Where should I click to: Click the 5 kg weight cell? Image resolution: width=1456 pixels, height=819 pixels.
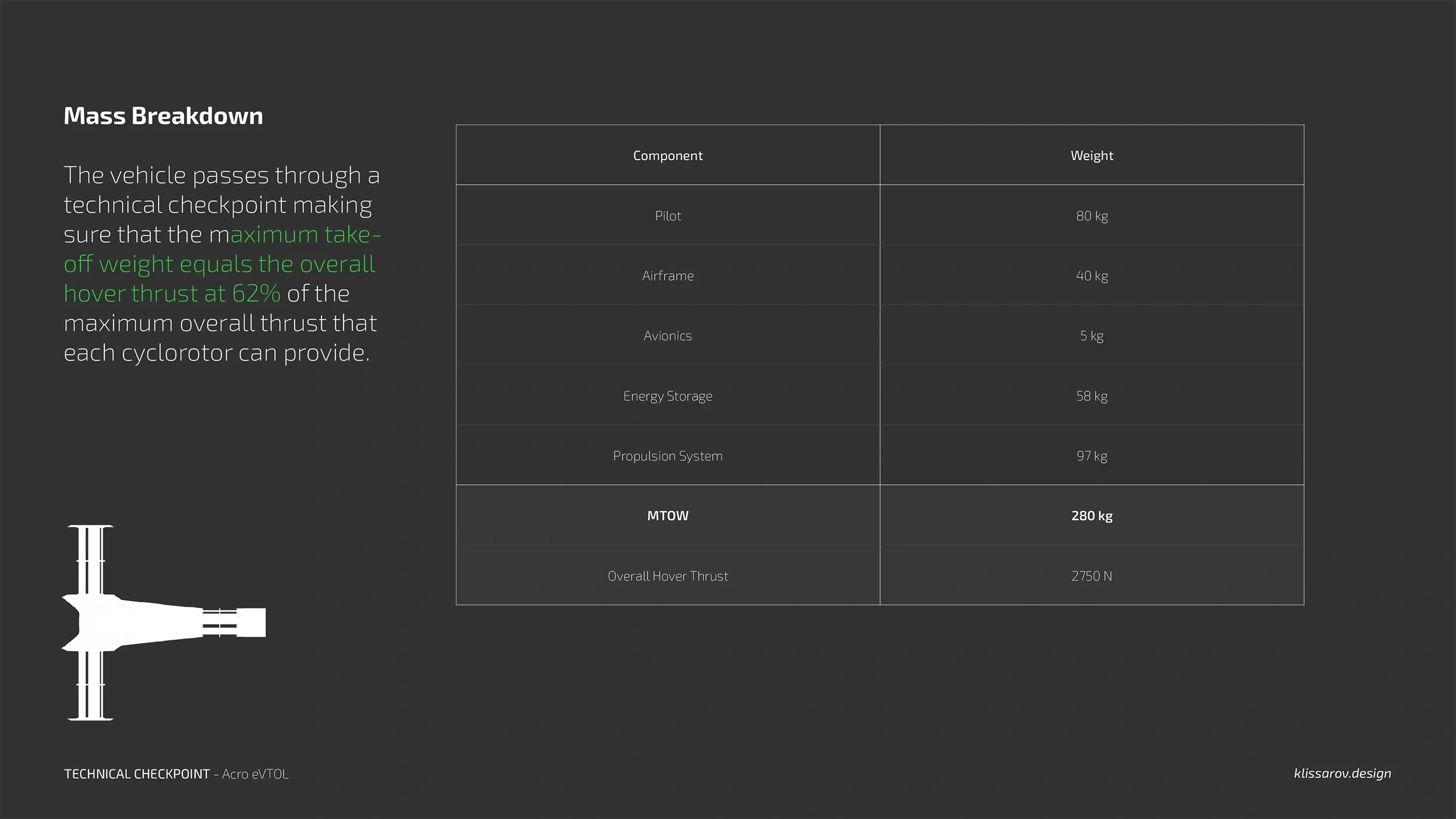[x=1091, y=336]
